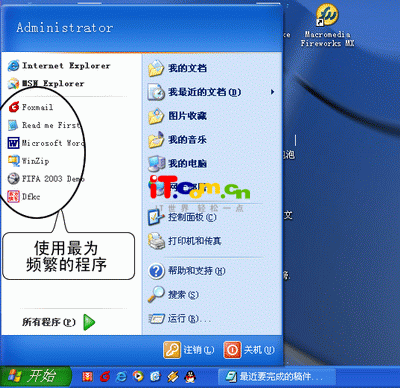The height and width of the screenshot is (388, 400).
Task: Start FIFA 2003 Demo
Action: pos(46,179)
